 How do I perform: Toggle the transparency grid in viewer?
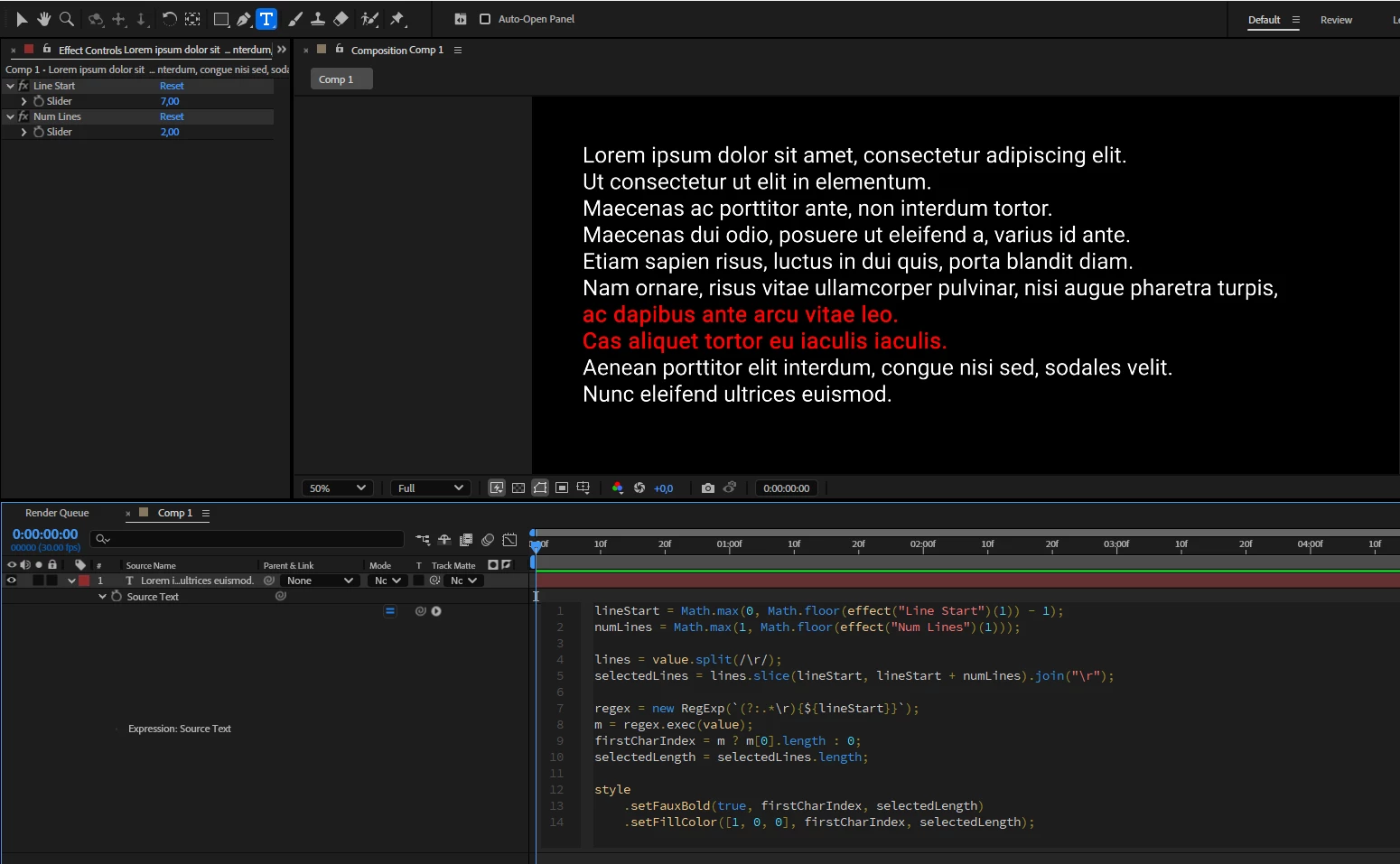518,488
